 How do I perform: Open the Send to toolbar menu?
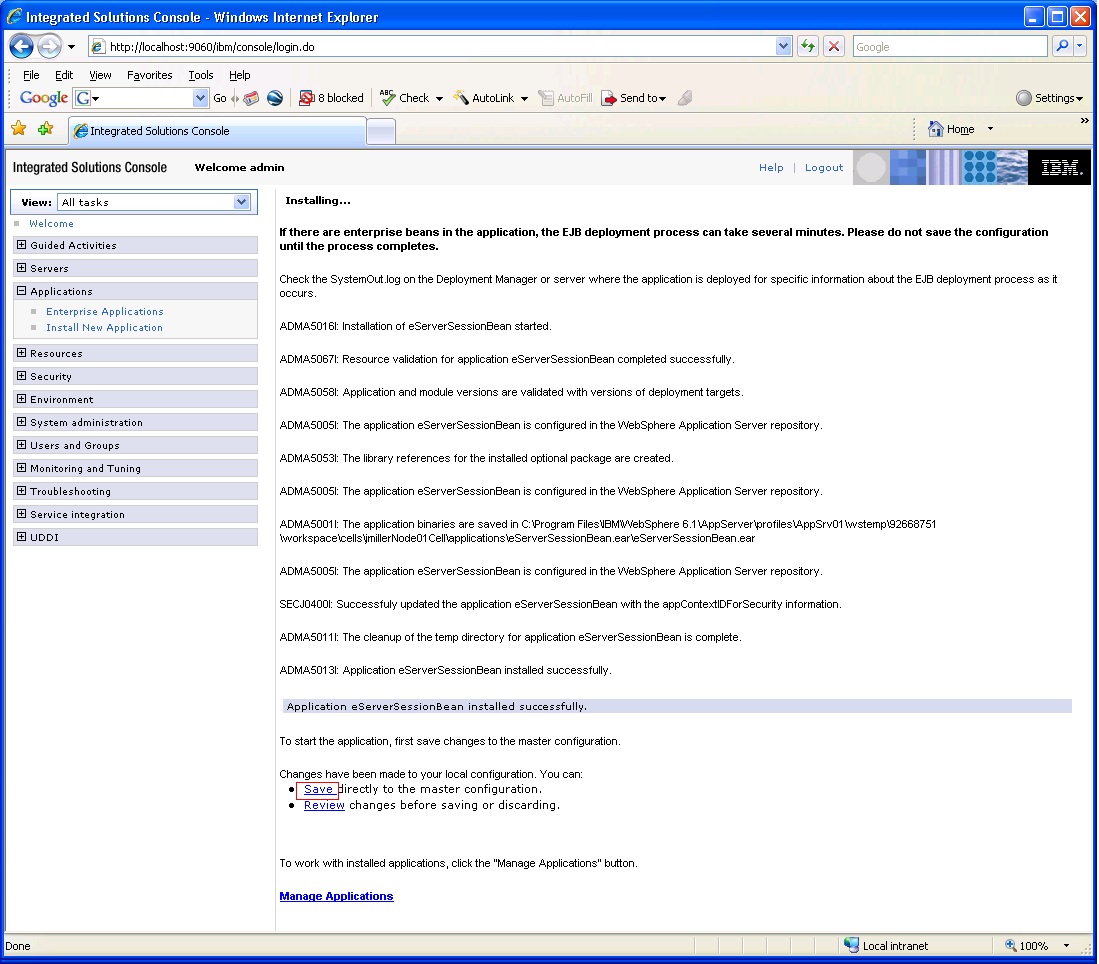click(634, 98)
